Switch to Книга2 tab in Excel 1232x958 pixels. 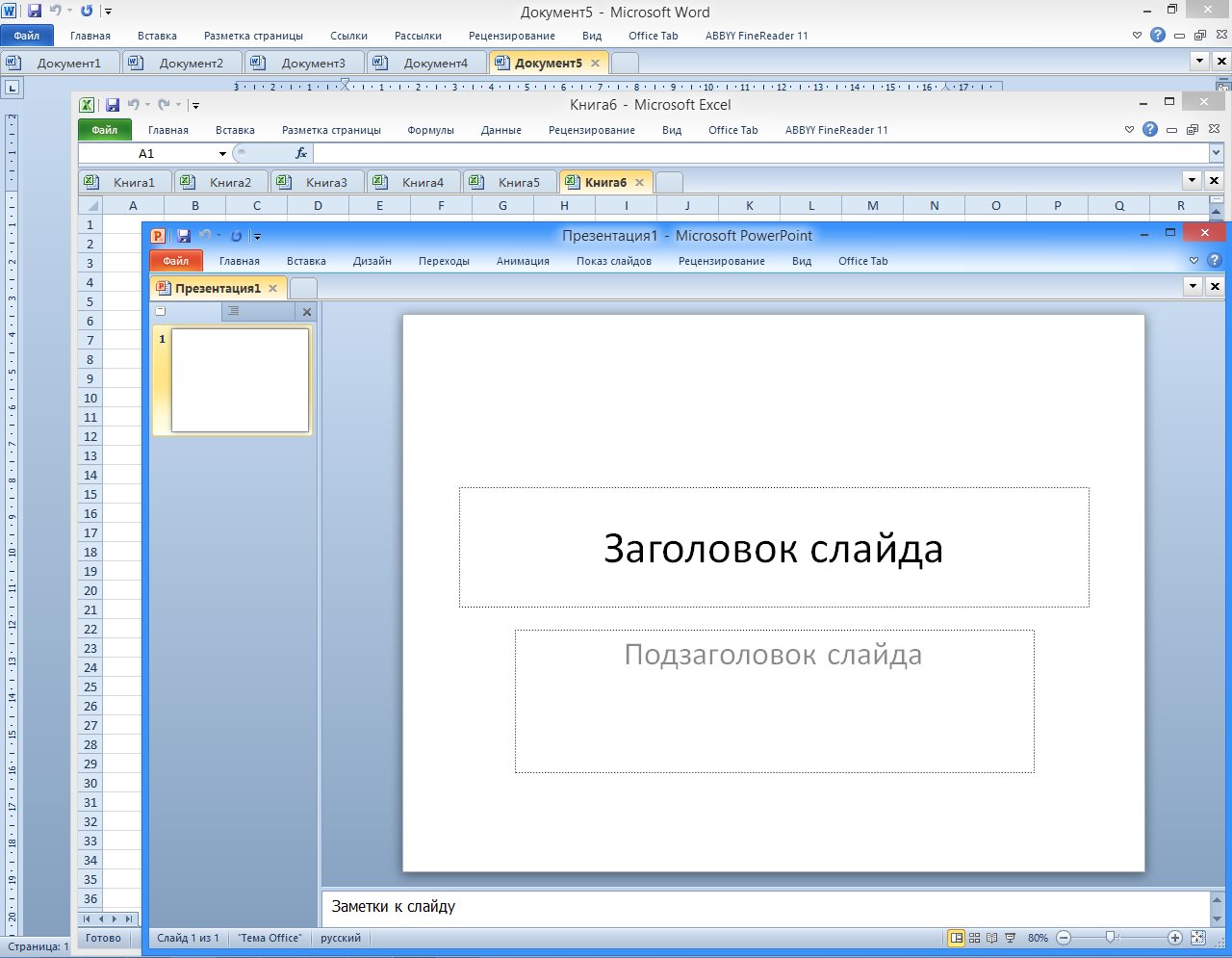tap(221, 182)
